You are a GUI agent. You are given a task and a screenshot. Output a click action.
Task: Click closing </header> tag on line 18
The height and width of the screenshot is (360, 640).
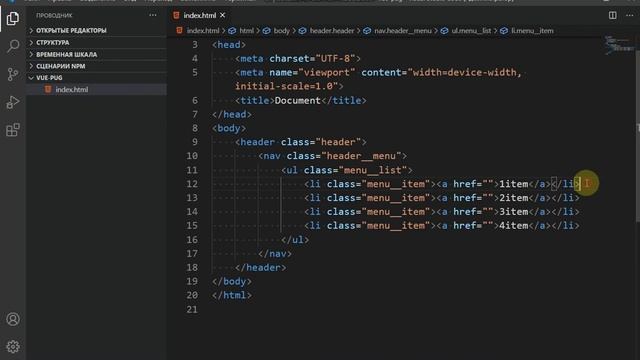tap(260, 267)
